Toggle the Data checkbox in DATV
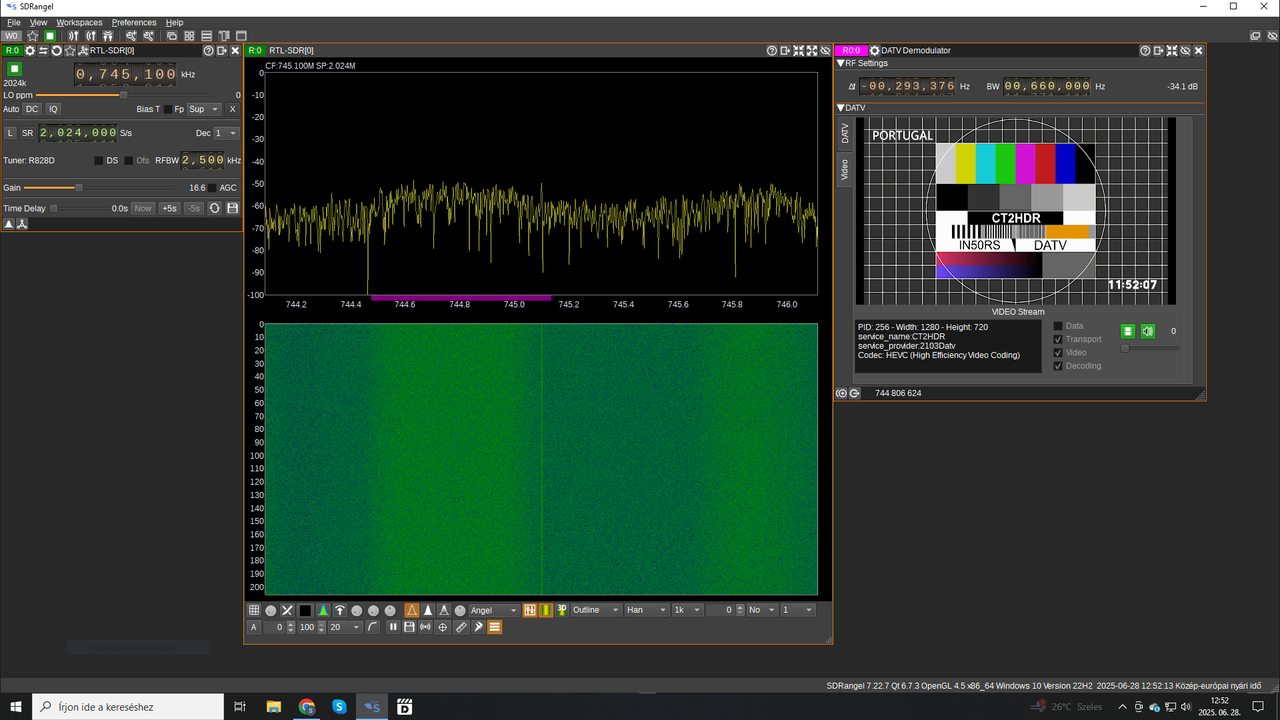1280x720 pixels. coord(1059,326)
